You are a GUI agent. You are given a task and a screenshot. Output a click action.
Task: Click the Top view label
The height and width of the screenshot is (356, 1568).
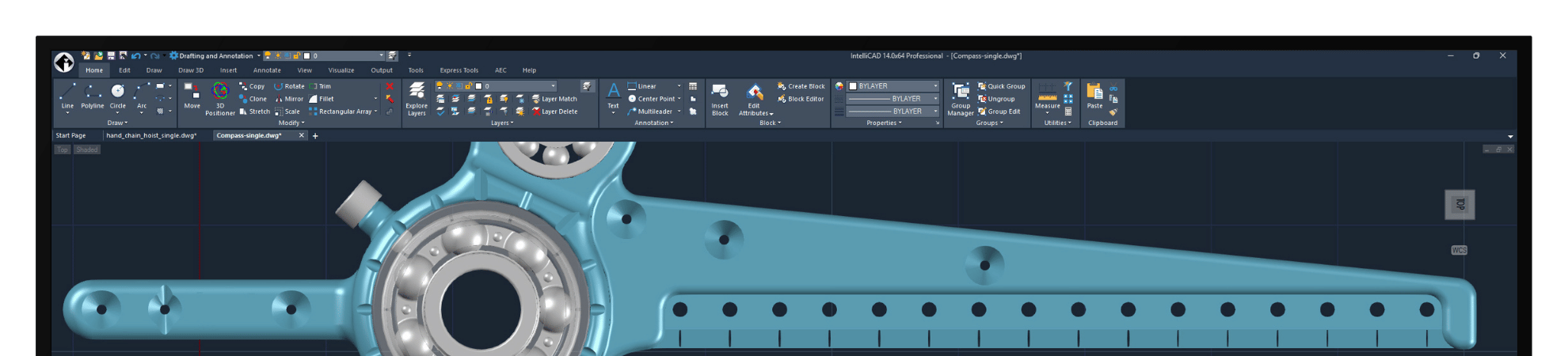(63, 150)
